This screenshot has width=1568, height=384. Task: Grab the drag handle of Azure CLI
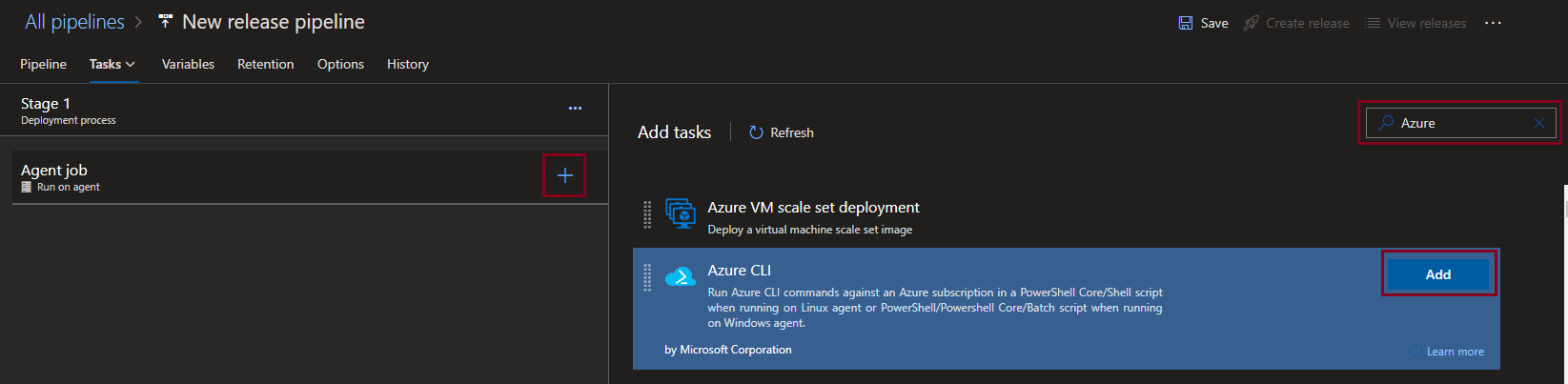pos(647,277)
